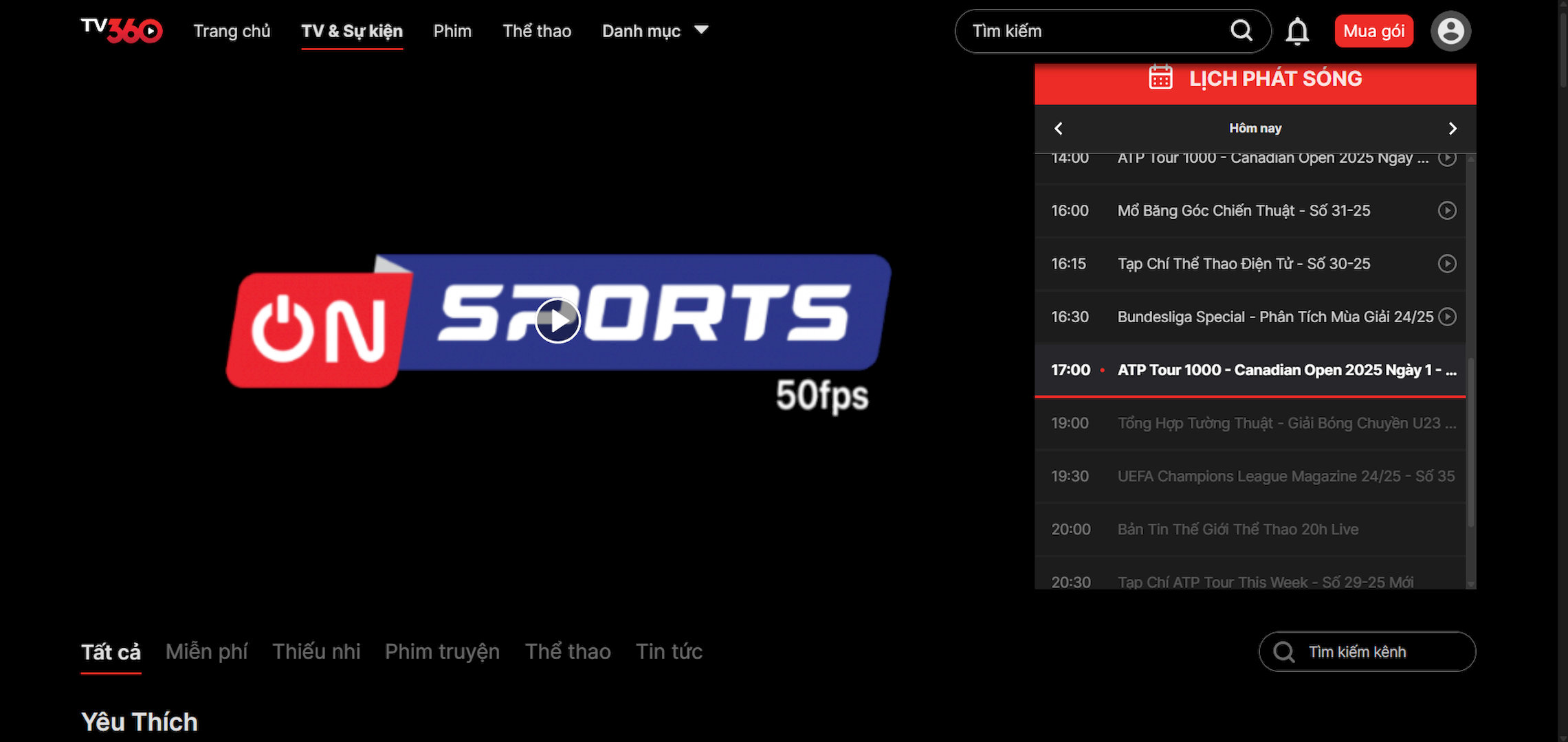This screenshot has height=742, width=1568.
Task: Switch to the Phim truyện tab
Action: coord(442,652)
